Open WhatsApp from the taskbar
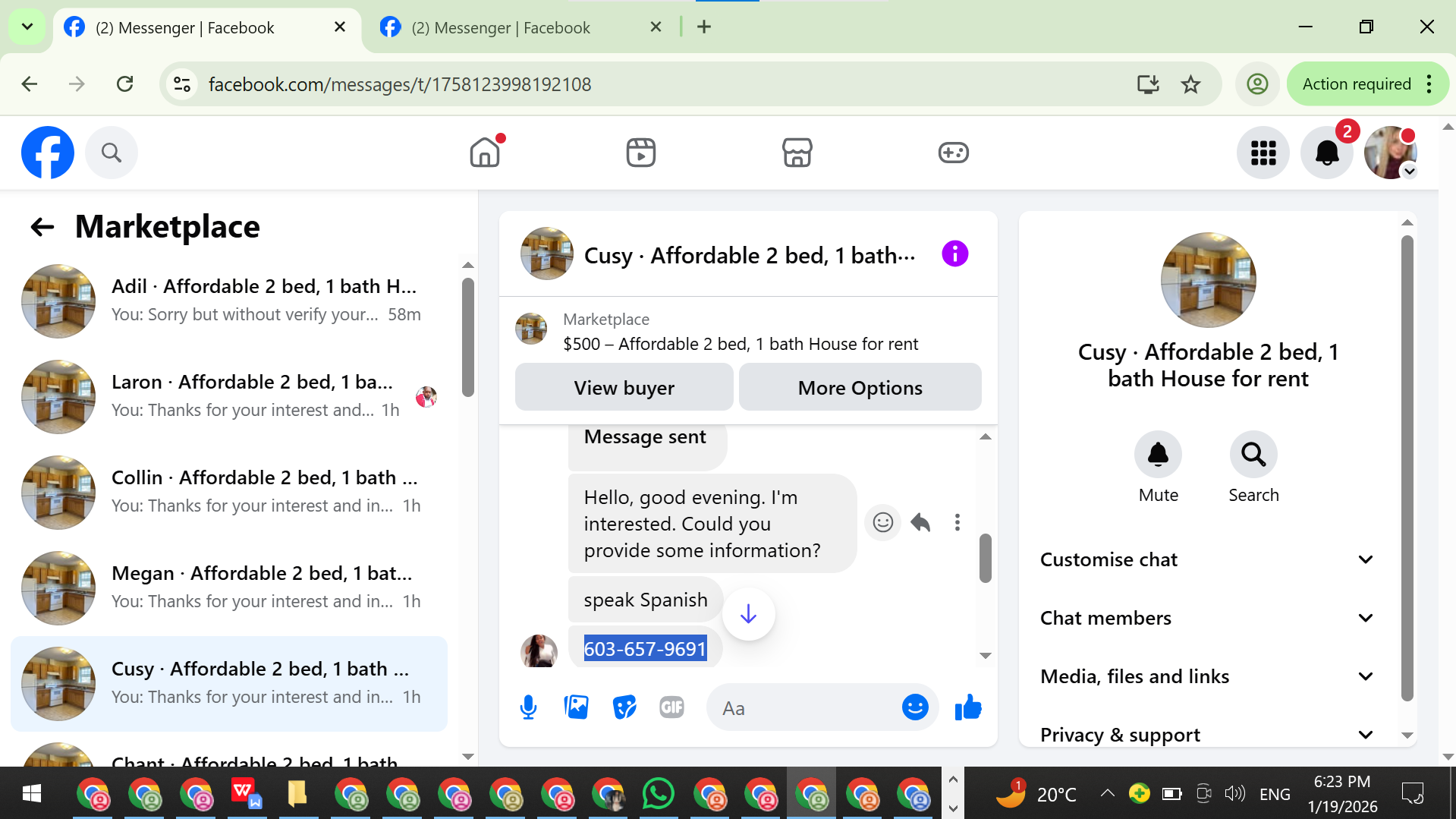Screen dimensions: 1456x819 (x=658, y=793)
